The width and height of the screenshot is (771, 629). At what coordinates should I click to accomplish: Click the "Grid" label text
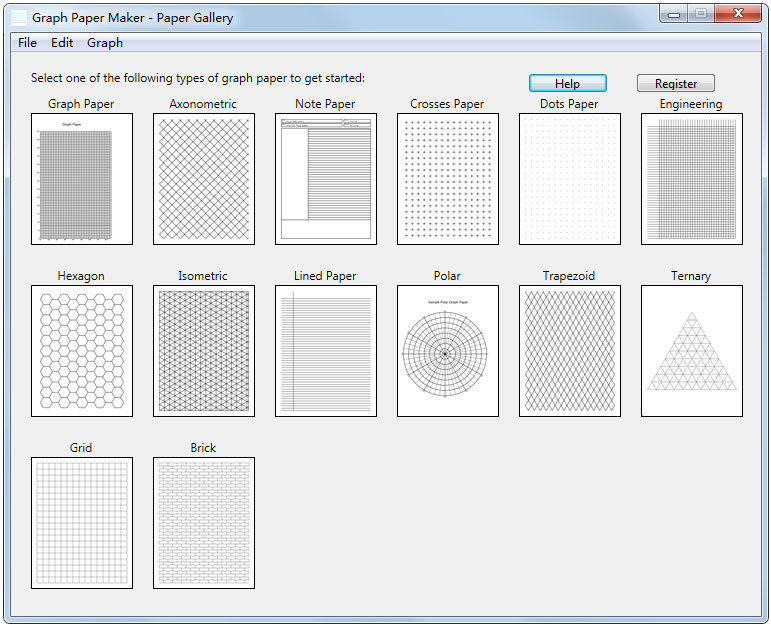(81, 448)
